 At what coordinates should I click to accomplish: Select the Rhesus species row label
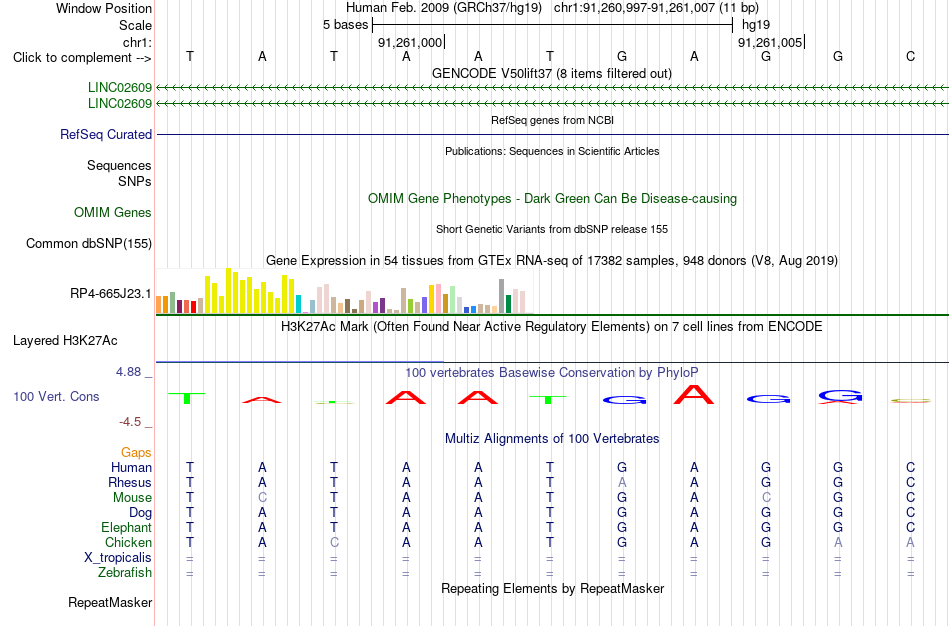click(130, 482)
